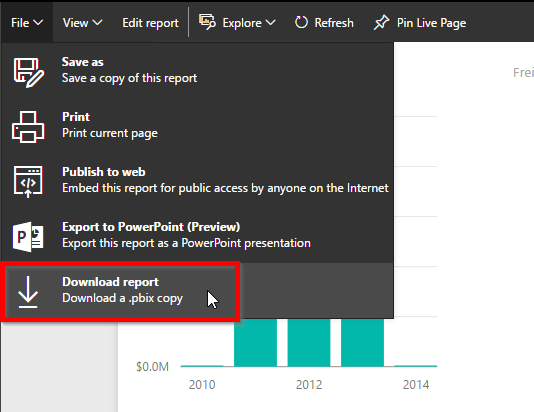Click the Refresh label
The height and width of the screenshot is (412, 534).
[x=334, y=23]
